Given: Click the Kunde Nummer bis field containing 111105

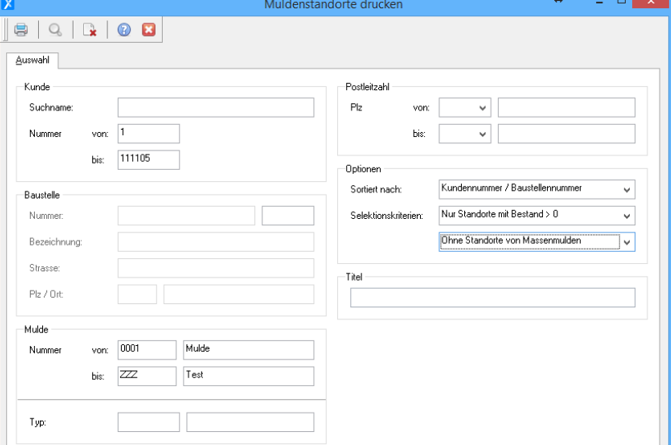Looking at the screenshot, I should [x=148, y=159].
